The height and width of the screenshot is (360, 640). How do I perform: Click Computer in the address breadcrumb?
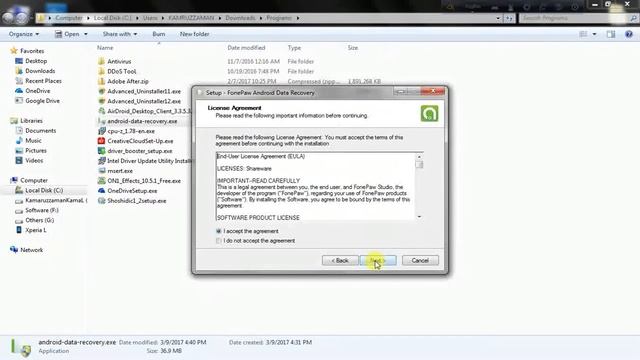(x=69, y=18)
